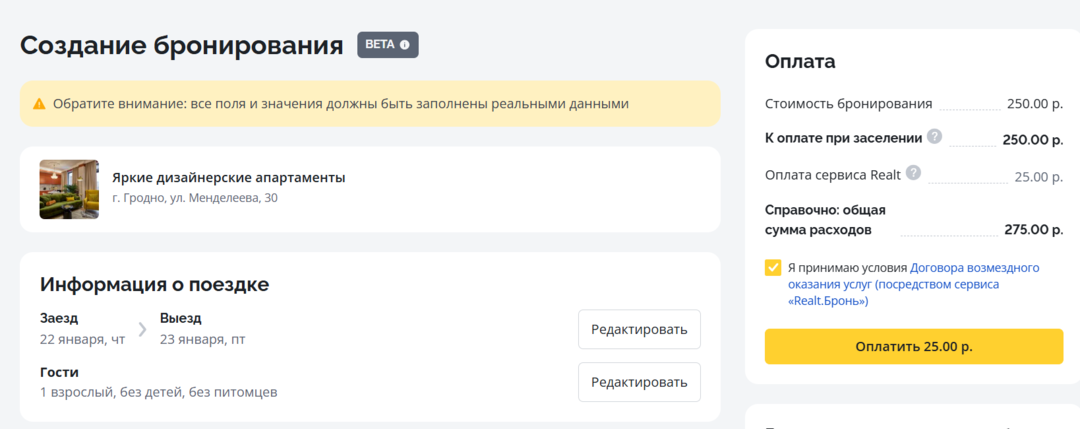Open the apartment photo thumbnail
Viewport: 1080px width, 429px height.
click(x=69, y=189)
